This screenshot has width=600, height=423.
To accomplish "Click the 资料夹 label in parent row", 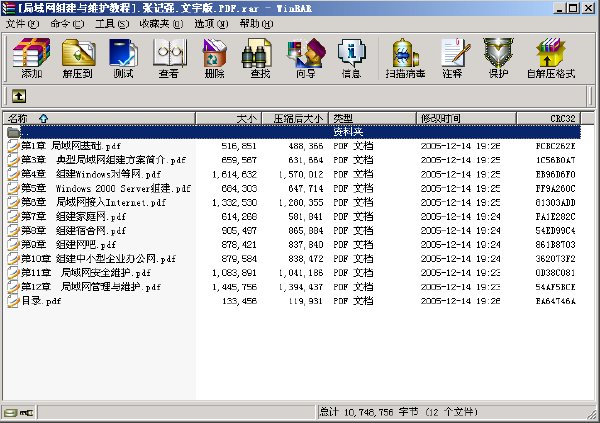I will 348,132.
